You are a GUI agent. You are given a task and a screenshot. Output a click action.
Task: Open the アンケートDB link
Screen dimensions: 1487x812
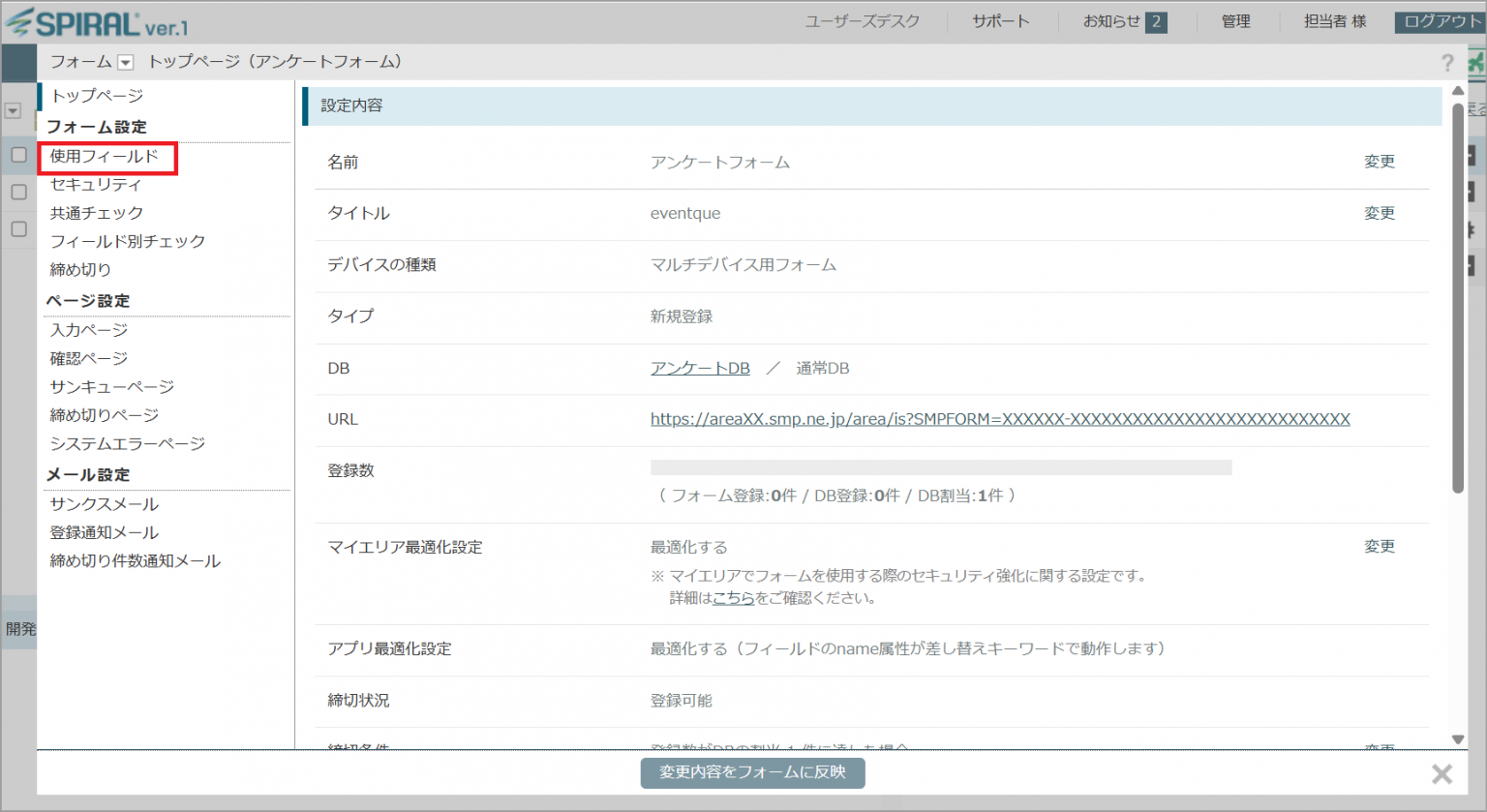700,368
